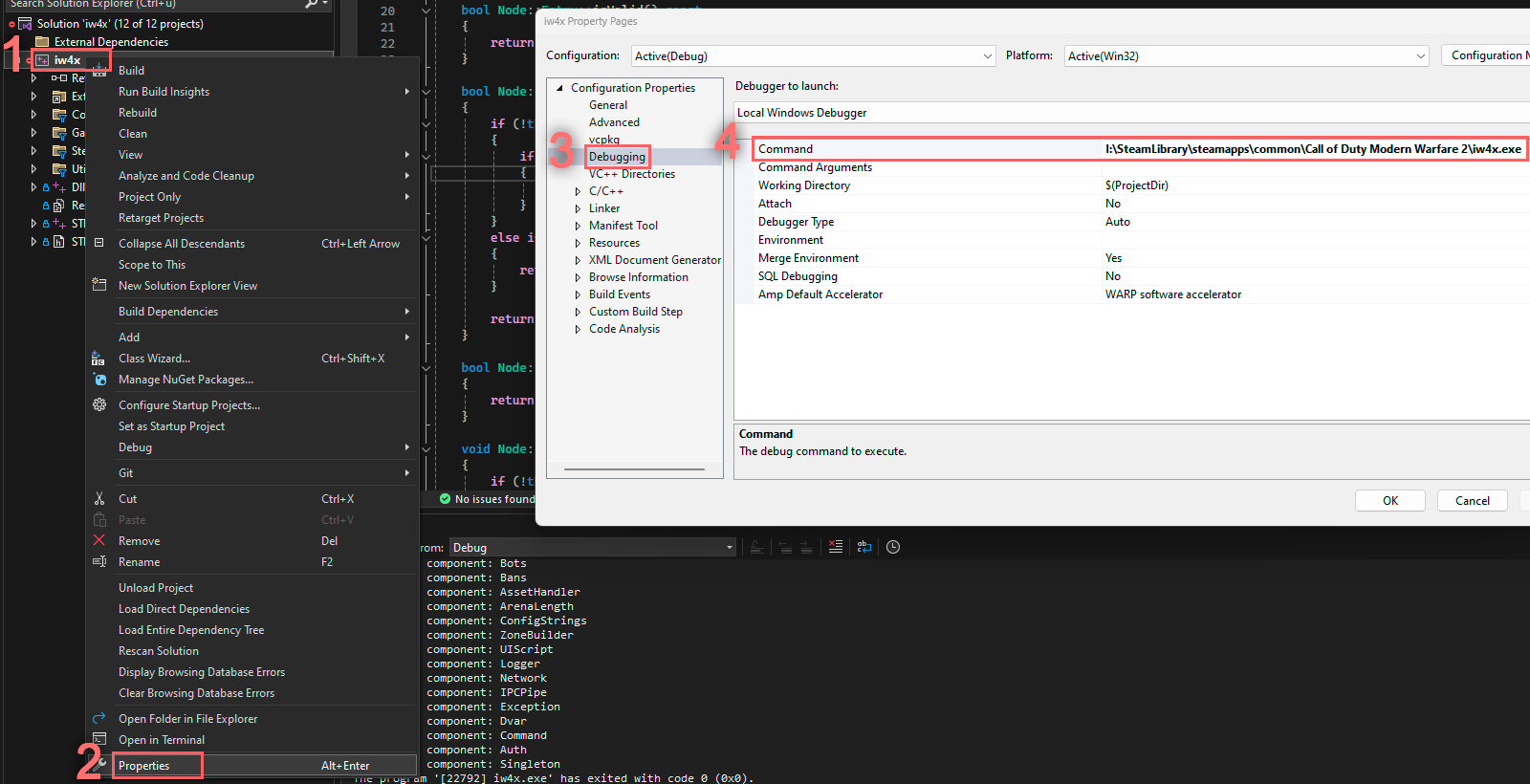
Task: Click the Class Wizard icon
Action: tap(98, 359)
